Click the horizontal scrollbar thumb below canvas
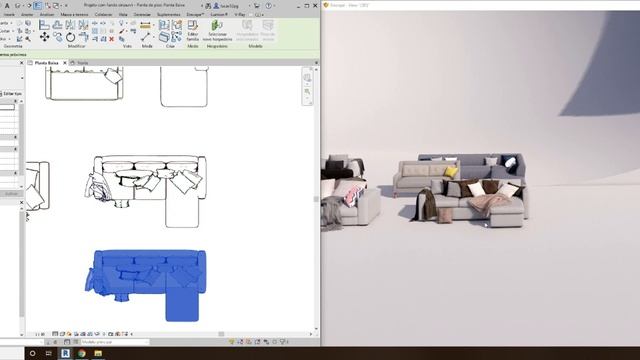Viewport: 640px width, 360px height. (221, 334)
